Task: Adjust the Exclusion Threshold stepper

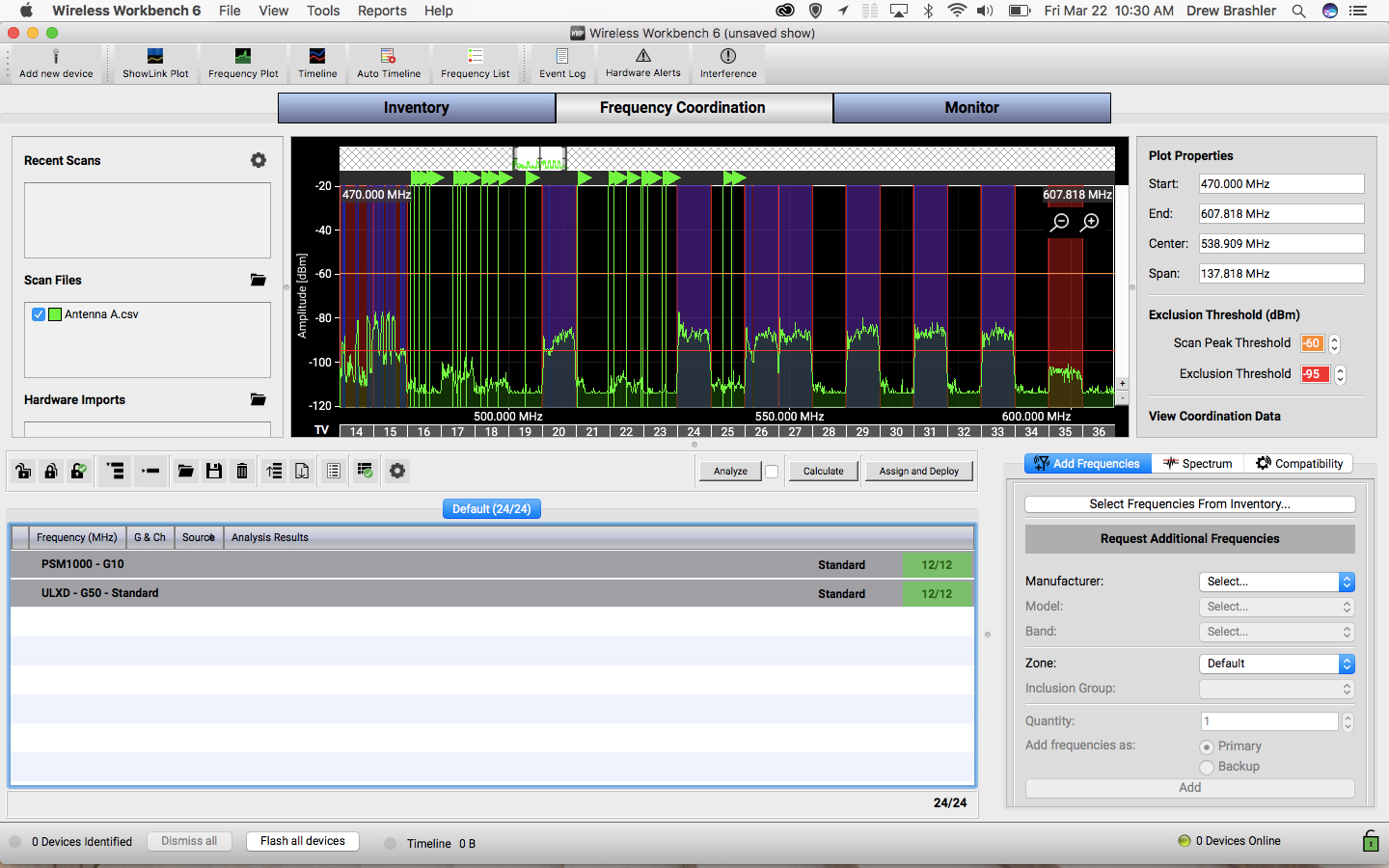Action: (1340, 374)
